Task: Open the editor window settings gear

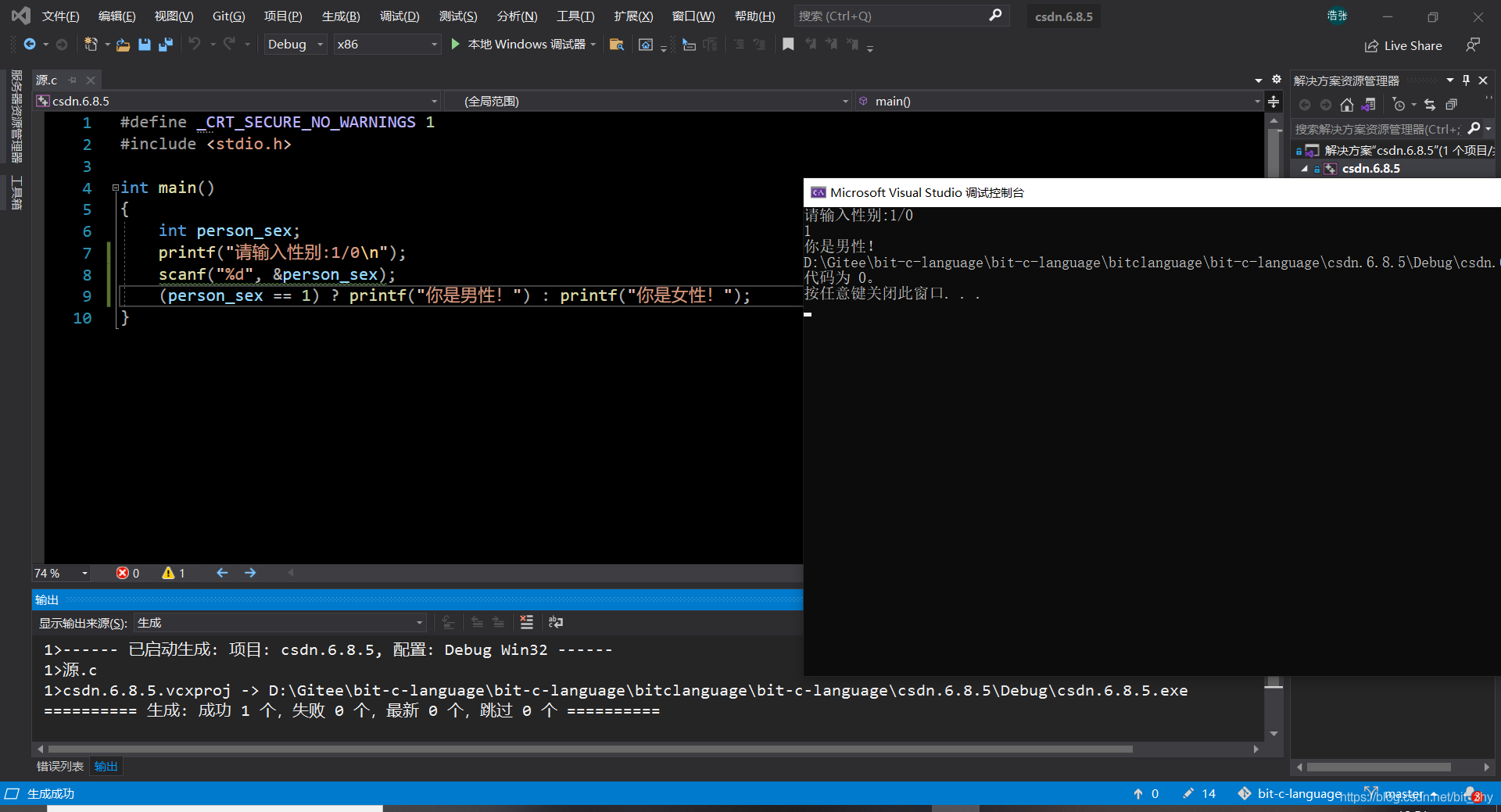Action: (1277, 80)
